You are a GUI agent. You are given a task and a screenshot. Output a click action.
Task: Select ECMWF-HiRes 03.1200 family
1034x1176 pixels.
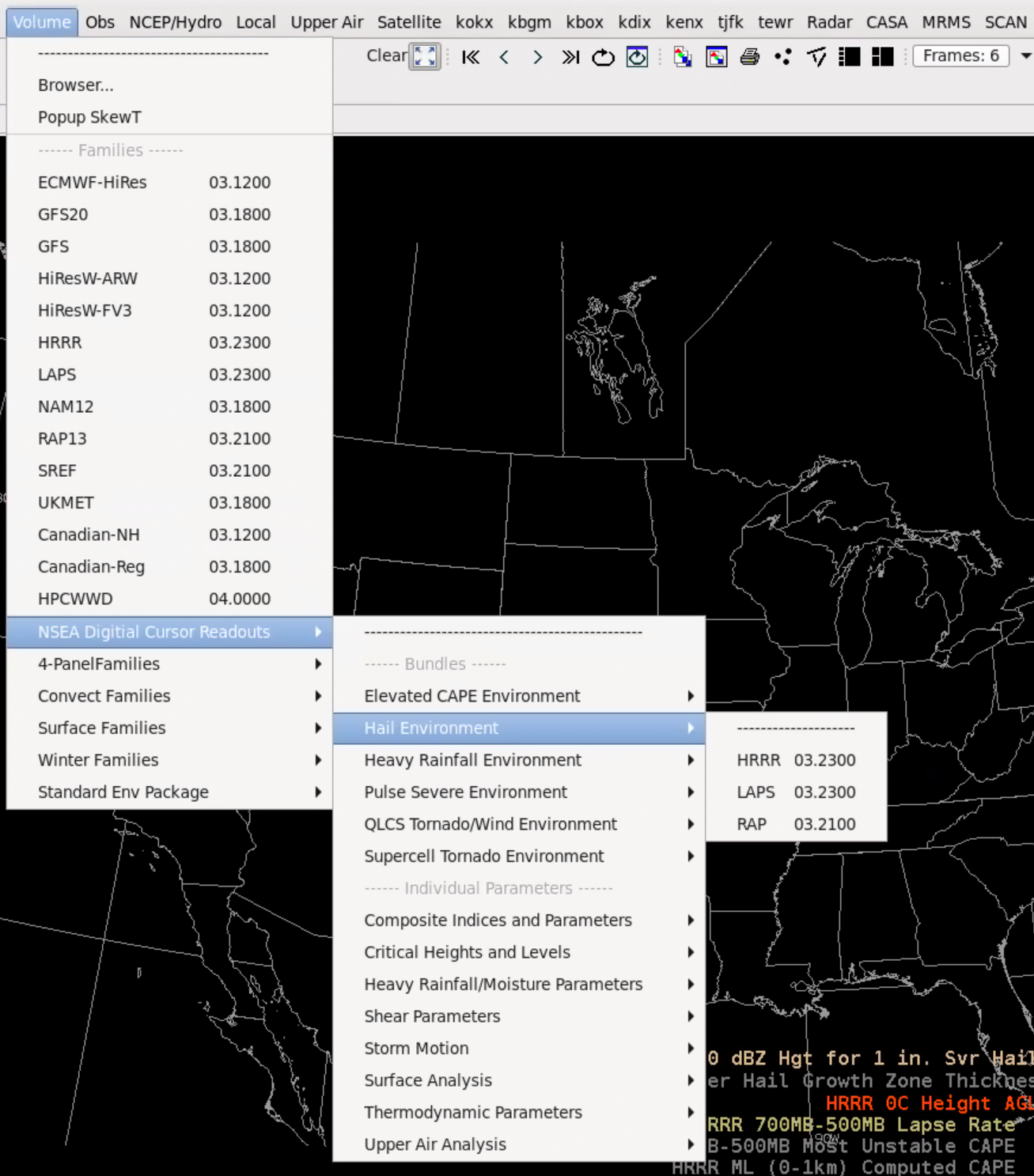point(169,183)
